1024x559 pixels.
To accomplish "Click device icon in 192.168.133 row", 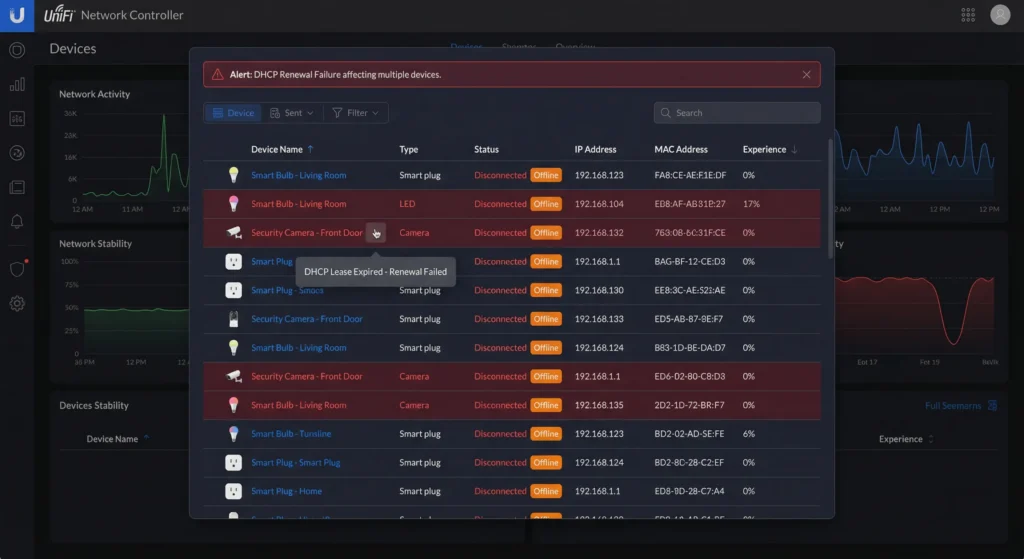I will 233,319.
